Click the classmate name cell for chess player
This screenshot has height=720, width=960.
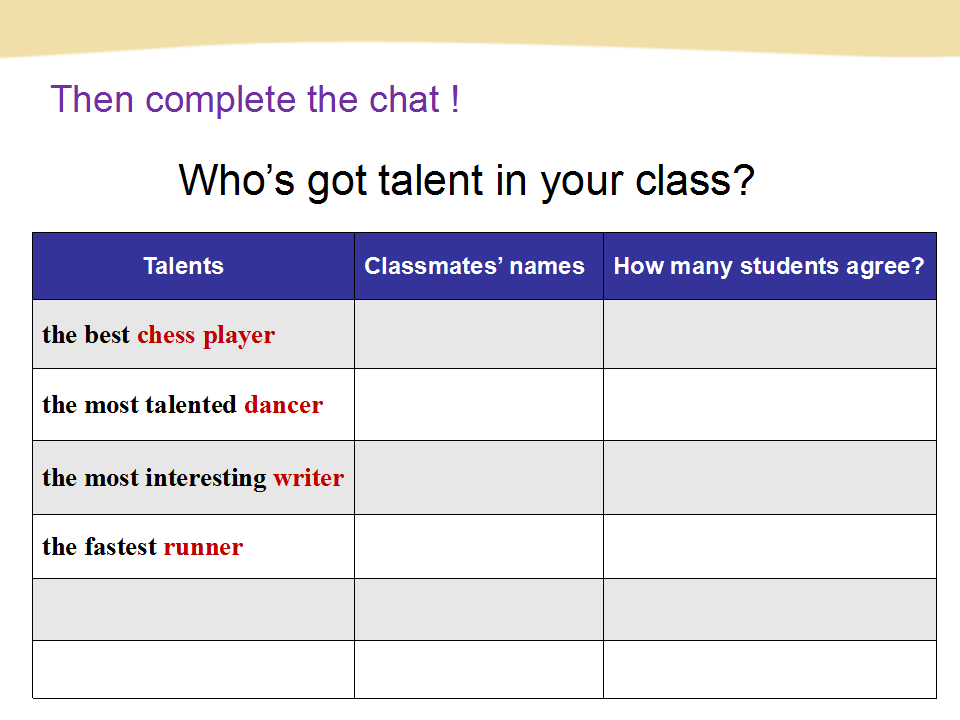click(x=478, y=335)
